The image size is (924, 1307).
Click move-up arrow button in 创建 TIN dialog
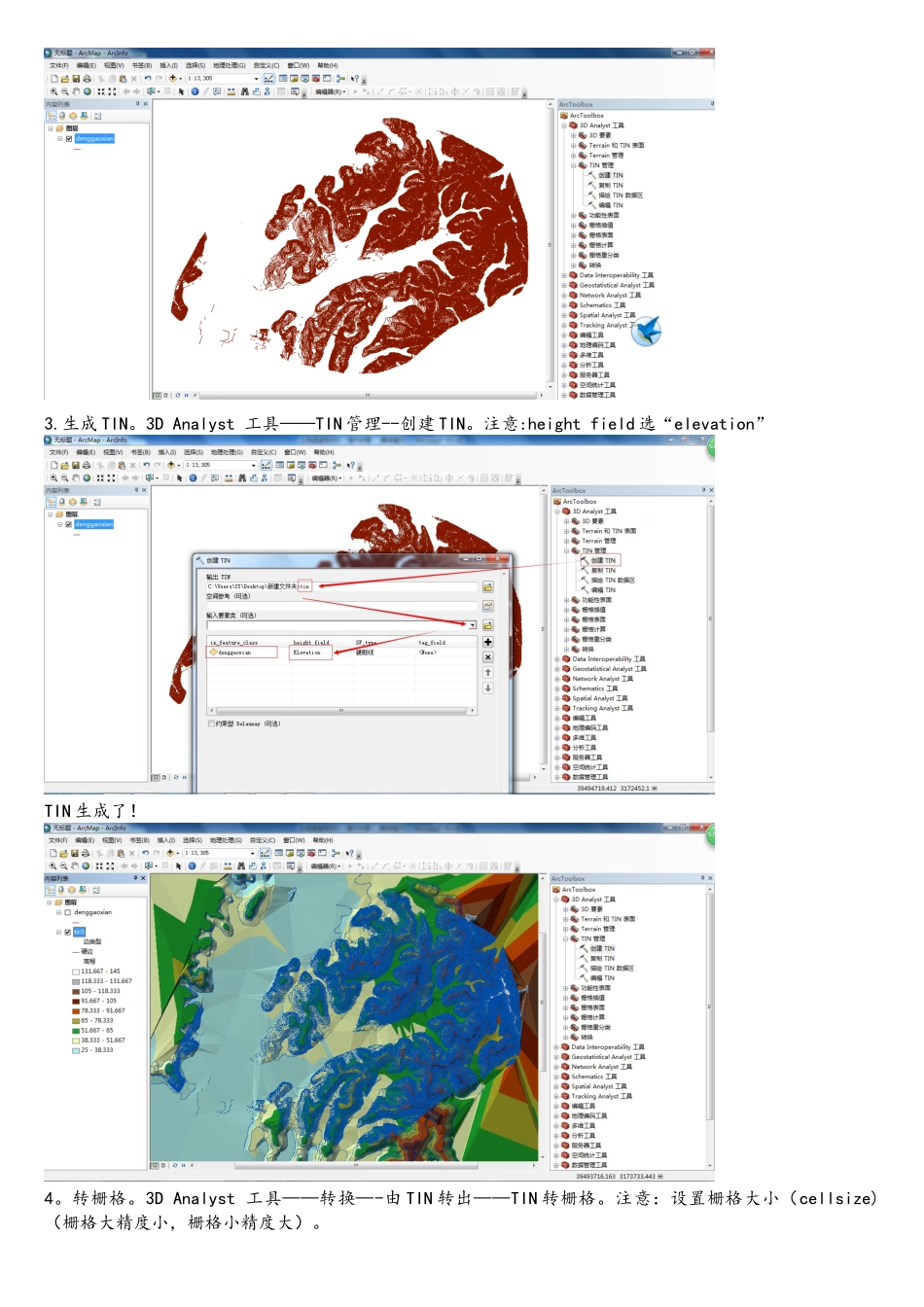click(x=487, y=673)
